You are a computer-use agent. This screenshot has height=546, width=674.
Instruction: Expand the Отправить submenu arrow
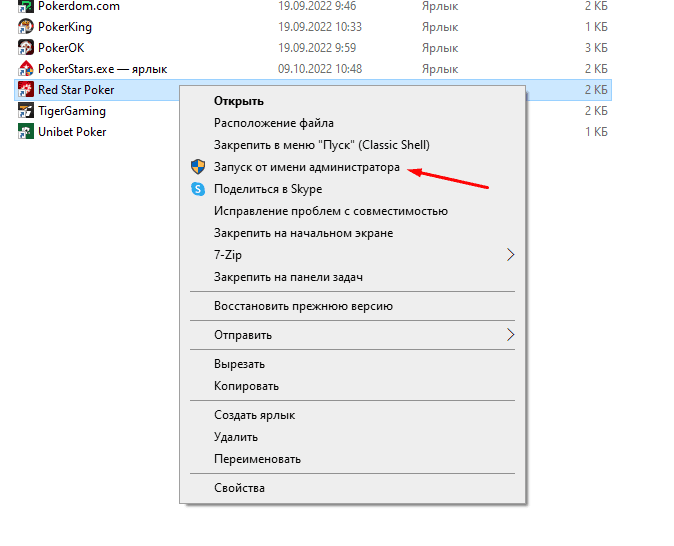point(510,335)
